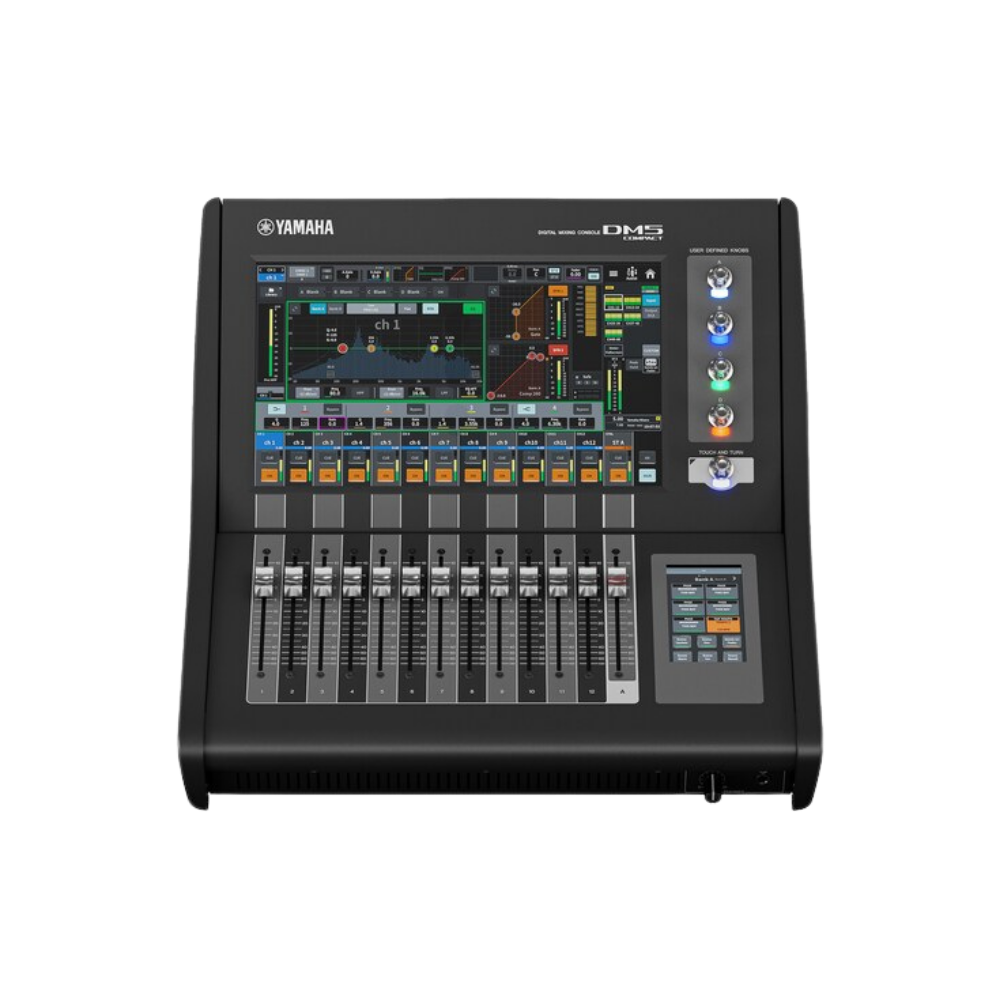Choose the high band shelf shape icon
The image size is (1000, 1000).
tap(526, 409)
